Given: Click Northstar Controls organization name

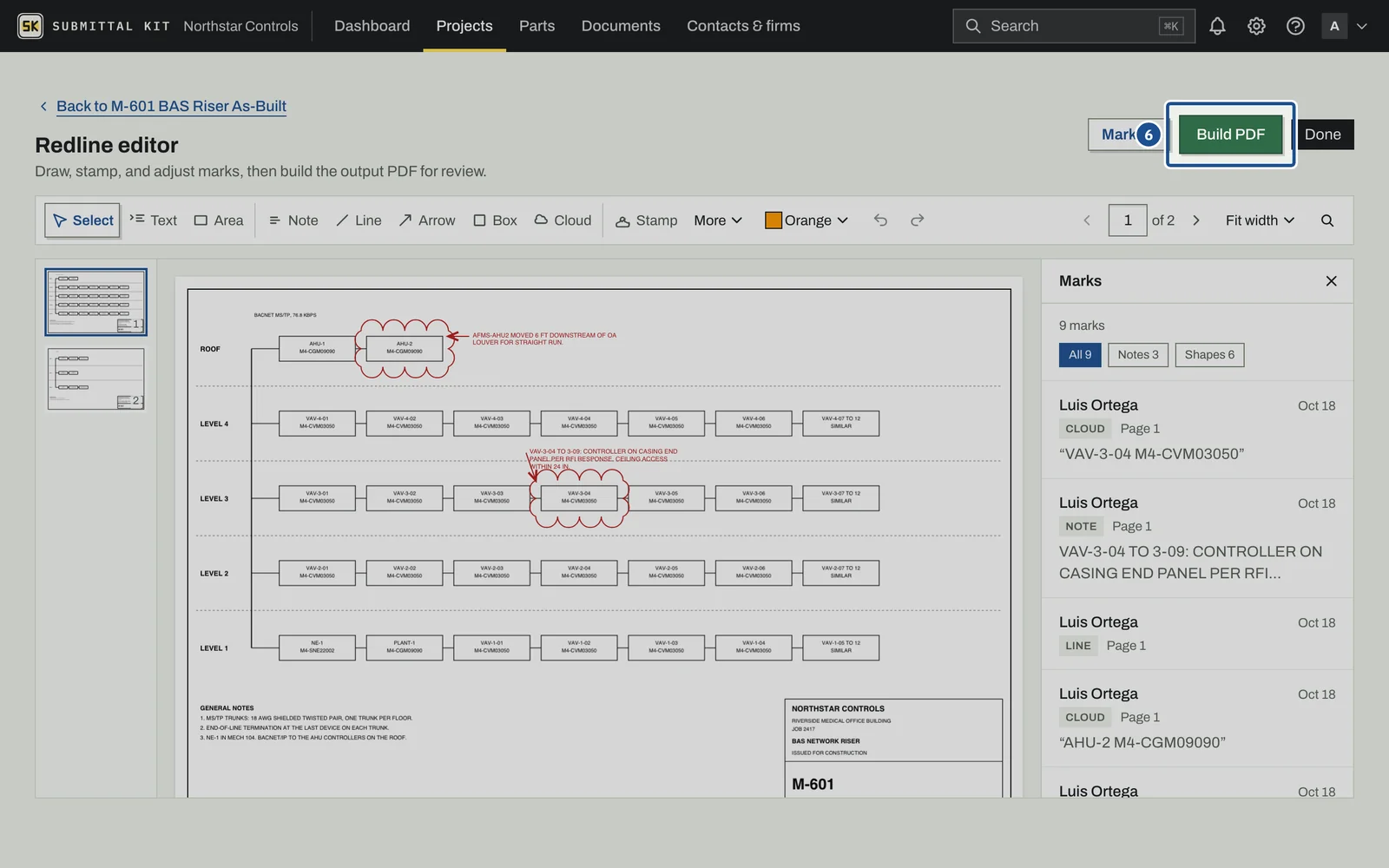Looking at the screenshot, I should pyautogui.click(x=240, y=26).
